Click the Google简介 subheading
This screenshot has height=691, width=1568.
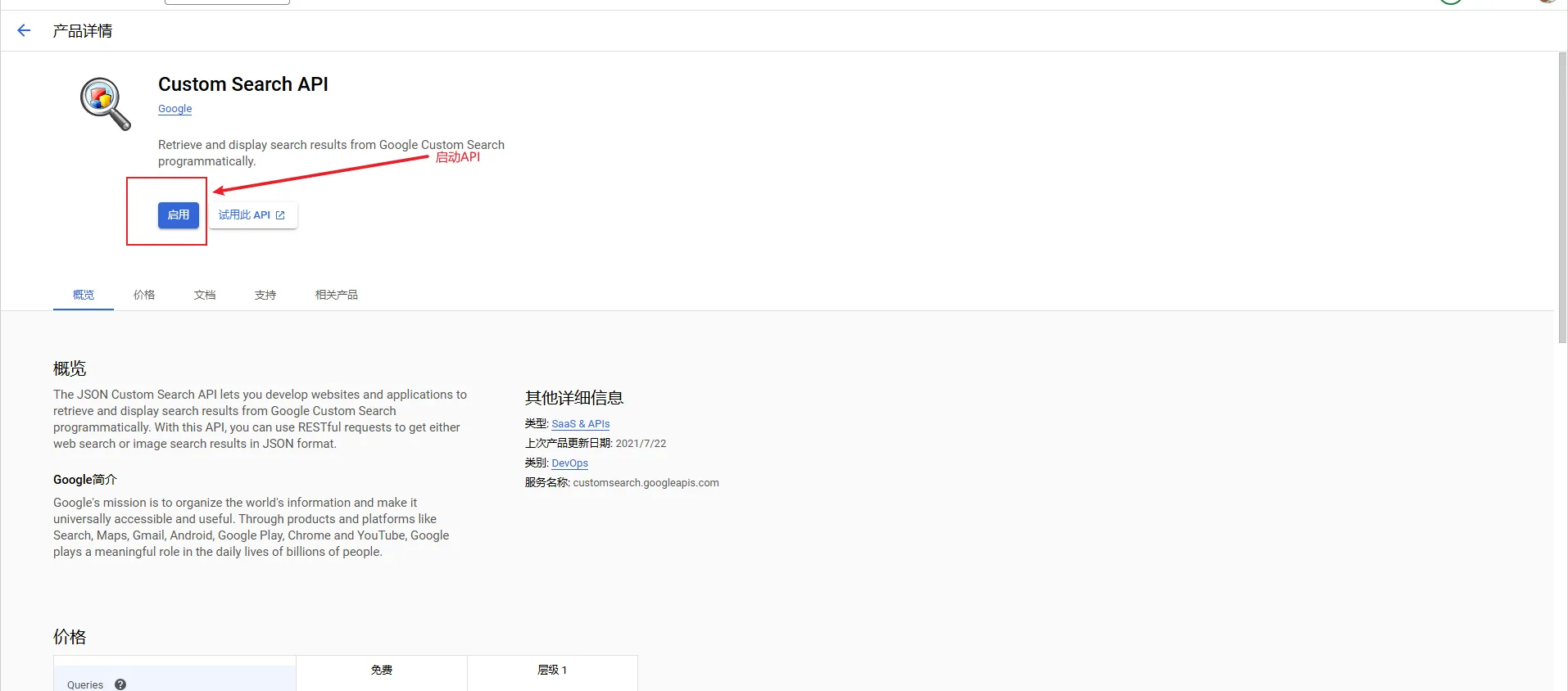85,480
